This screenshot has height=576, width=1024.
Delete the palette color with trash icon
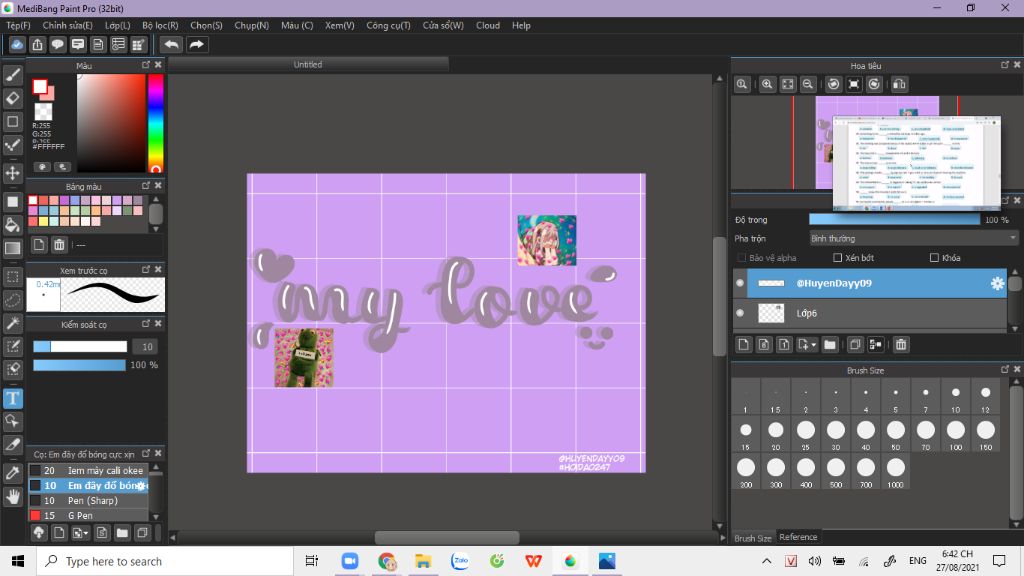pyautogui.click(x=59, y=245)
